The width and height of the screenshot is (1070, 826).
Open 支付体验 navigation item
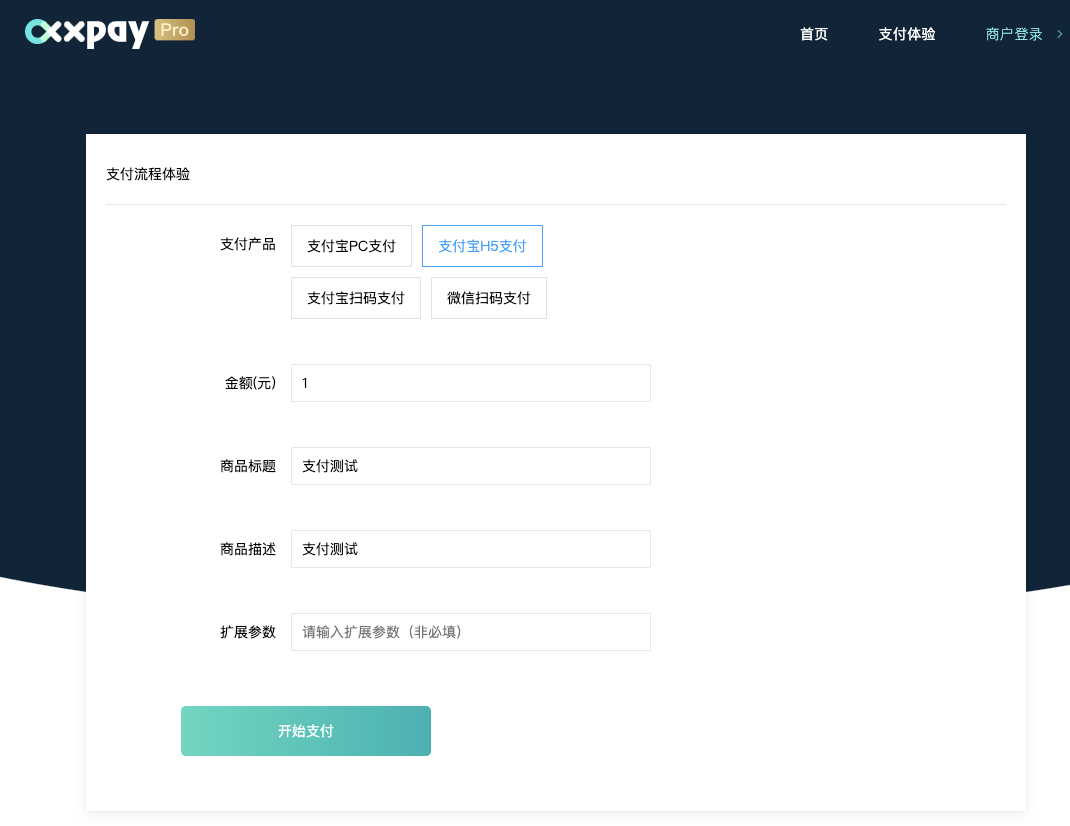coord(907,34)
